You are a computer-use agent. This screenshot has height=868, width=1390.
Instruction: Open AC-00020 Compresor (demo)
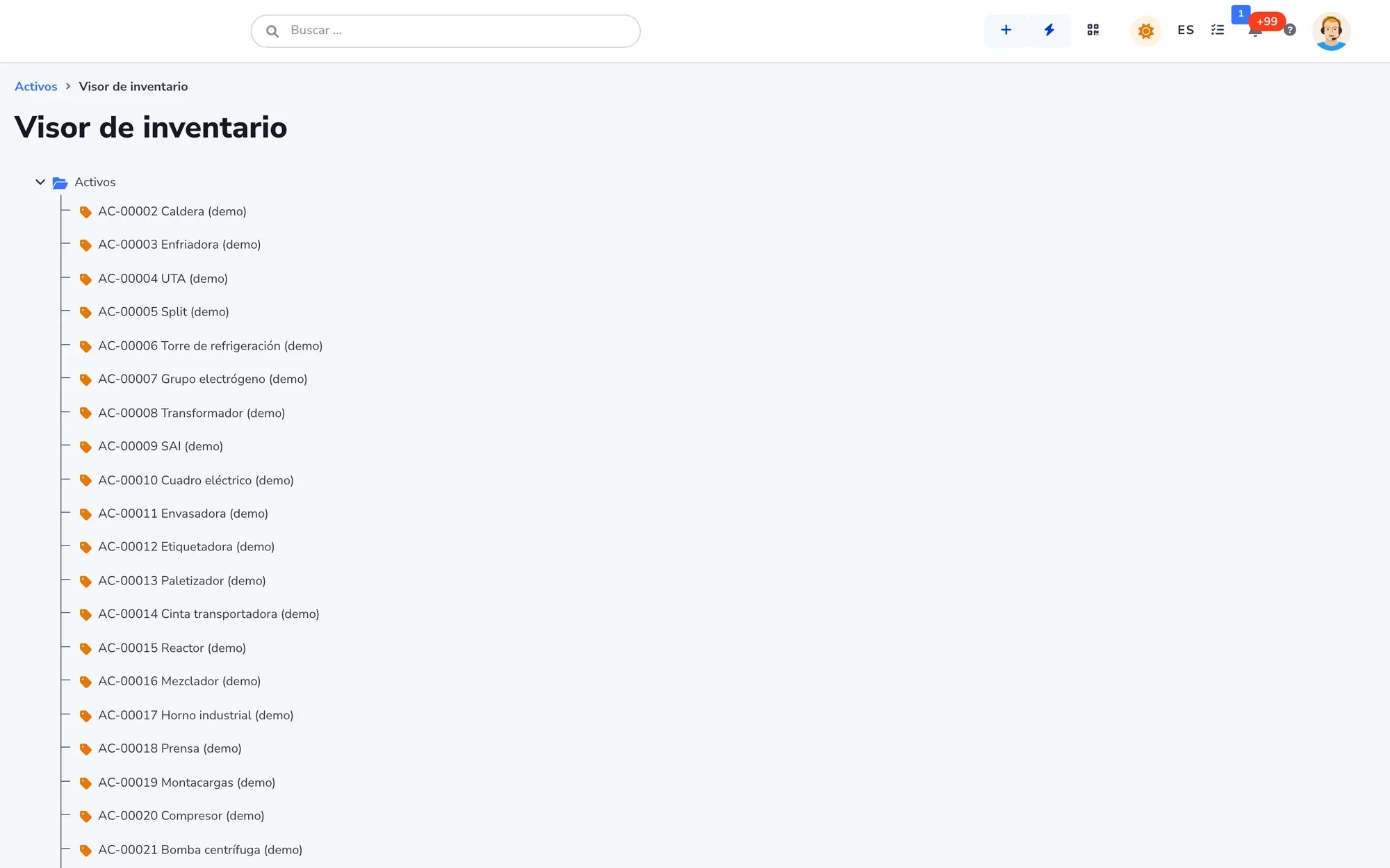coord(181,816)
